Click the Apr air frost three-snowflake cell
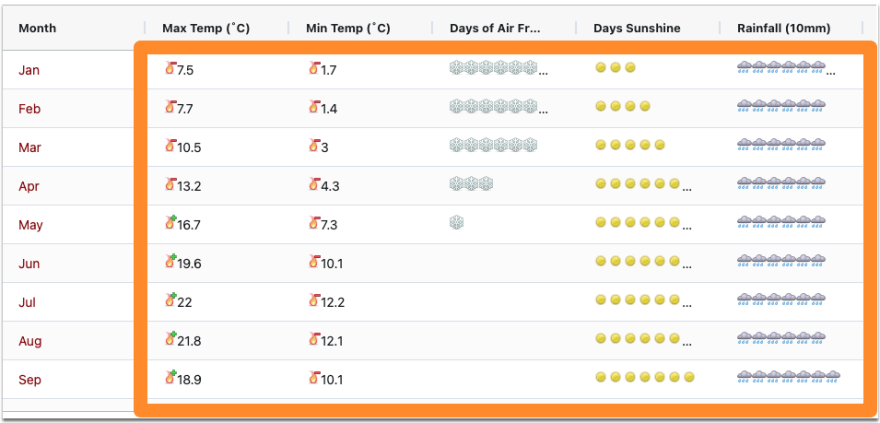This screenshot has height=423, width=880. click(471, 184)
